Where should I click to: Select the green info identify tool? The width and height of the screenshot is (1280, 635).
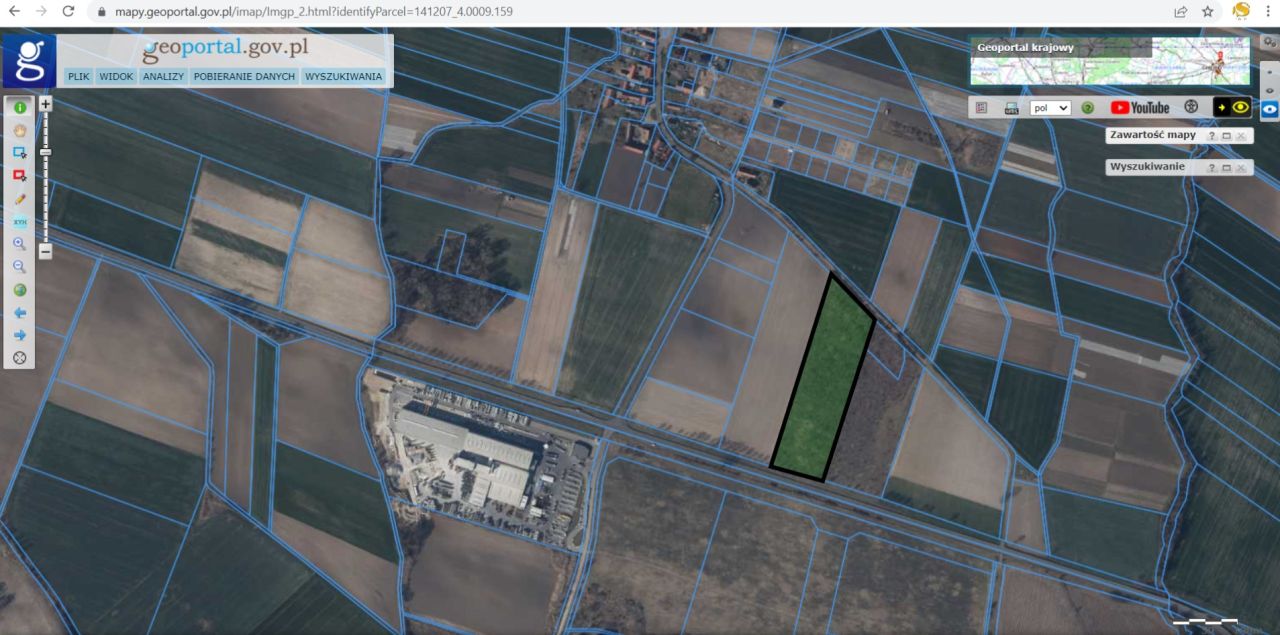[19, 108]
